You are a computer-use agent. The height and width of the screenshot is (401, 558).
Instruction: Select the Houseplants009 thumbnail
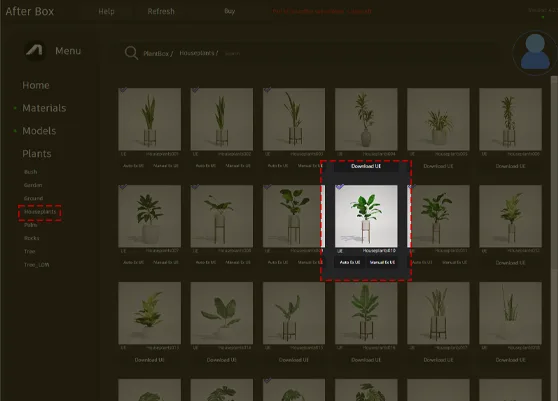tap(294, 216)
